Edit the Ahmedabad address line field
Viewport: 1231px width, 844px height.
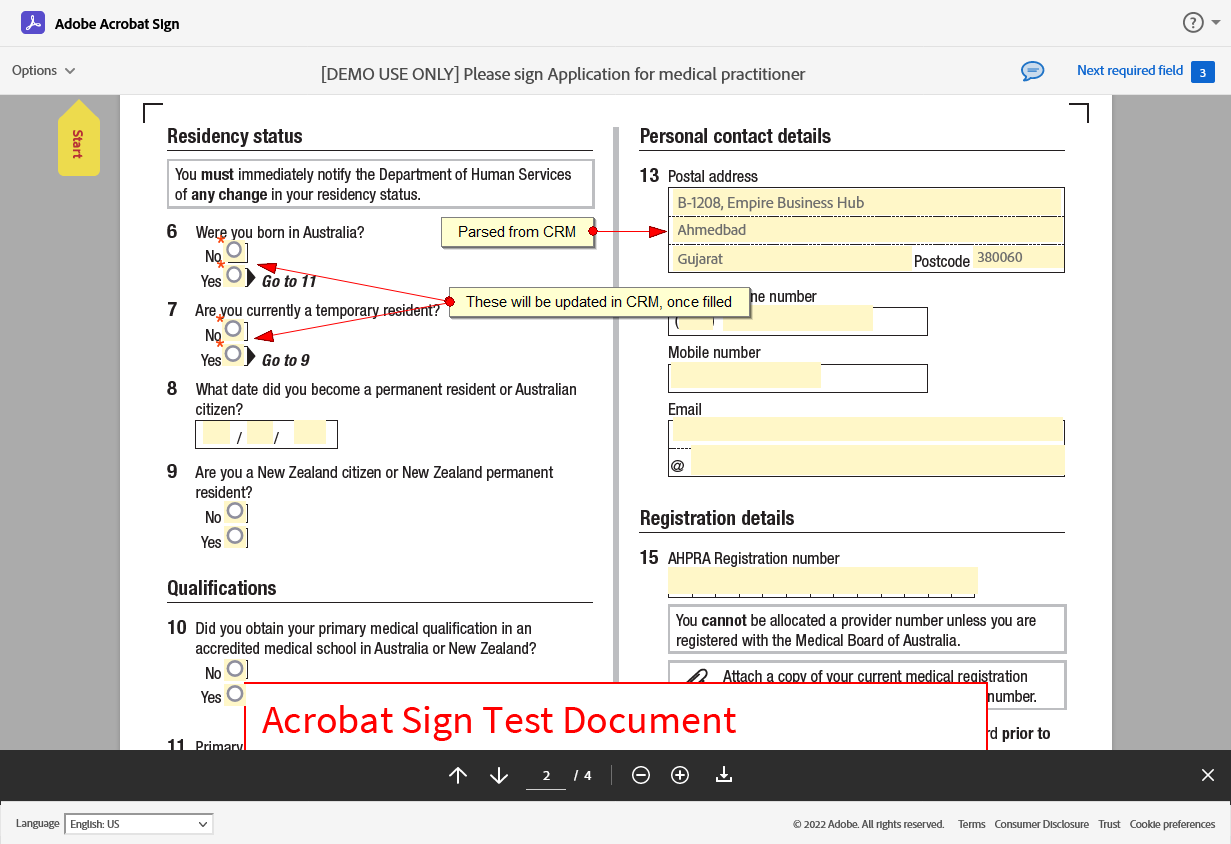click(866, 230)
